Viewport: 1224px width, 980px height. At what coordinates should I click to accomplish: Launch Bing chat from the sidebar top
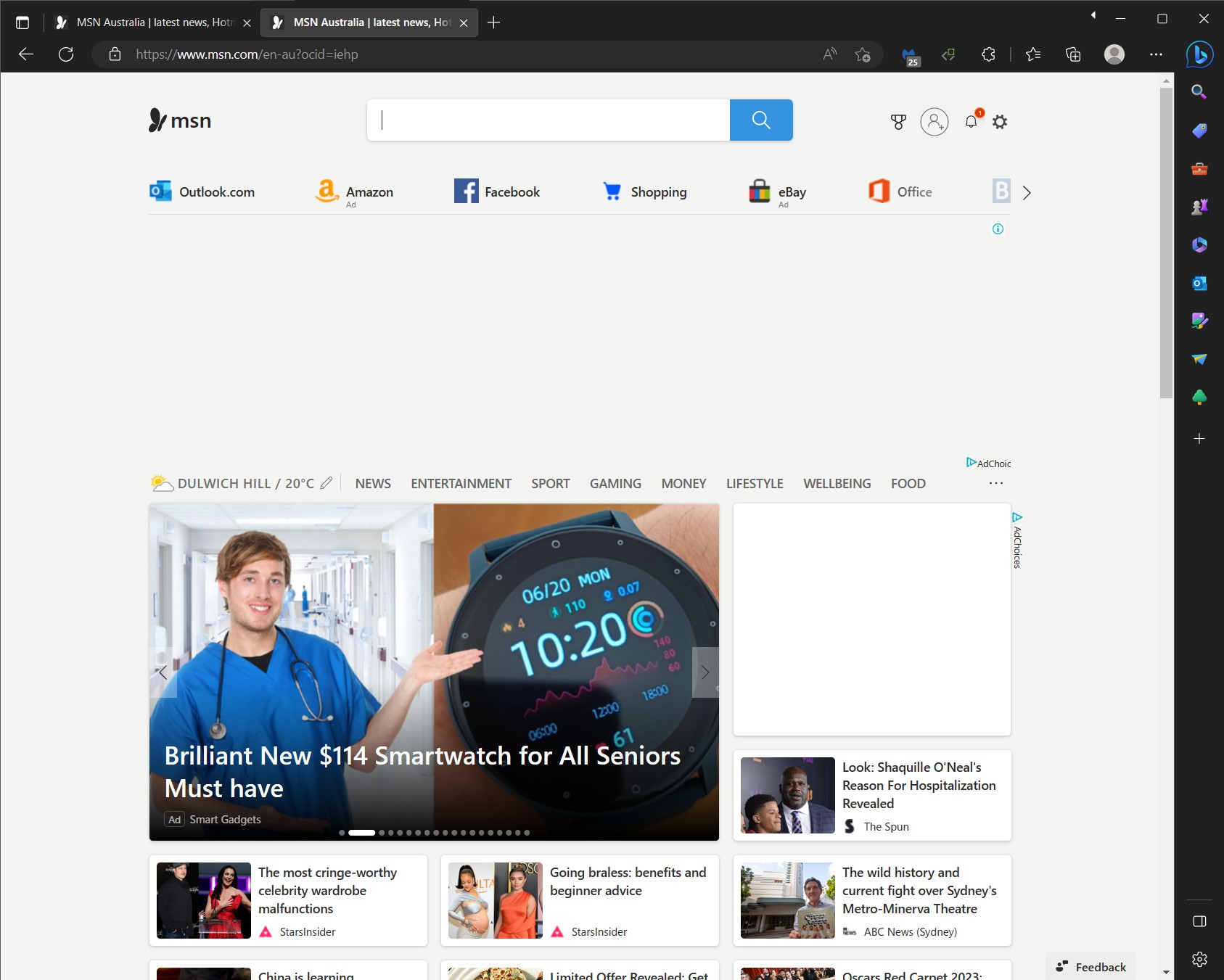(1199, 54)
